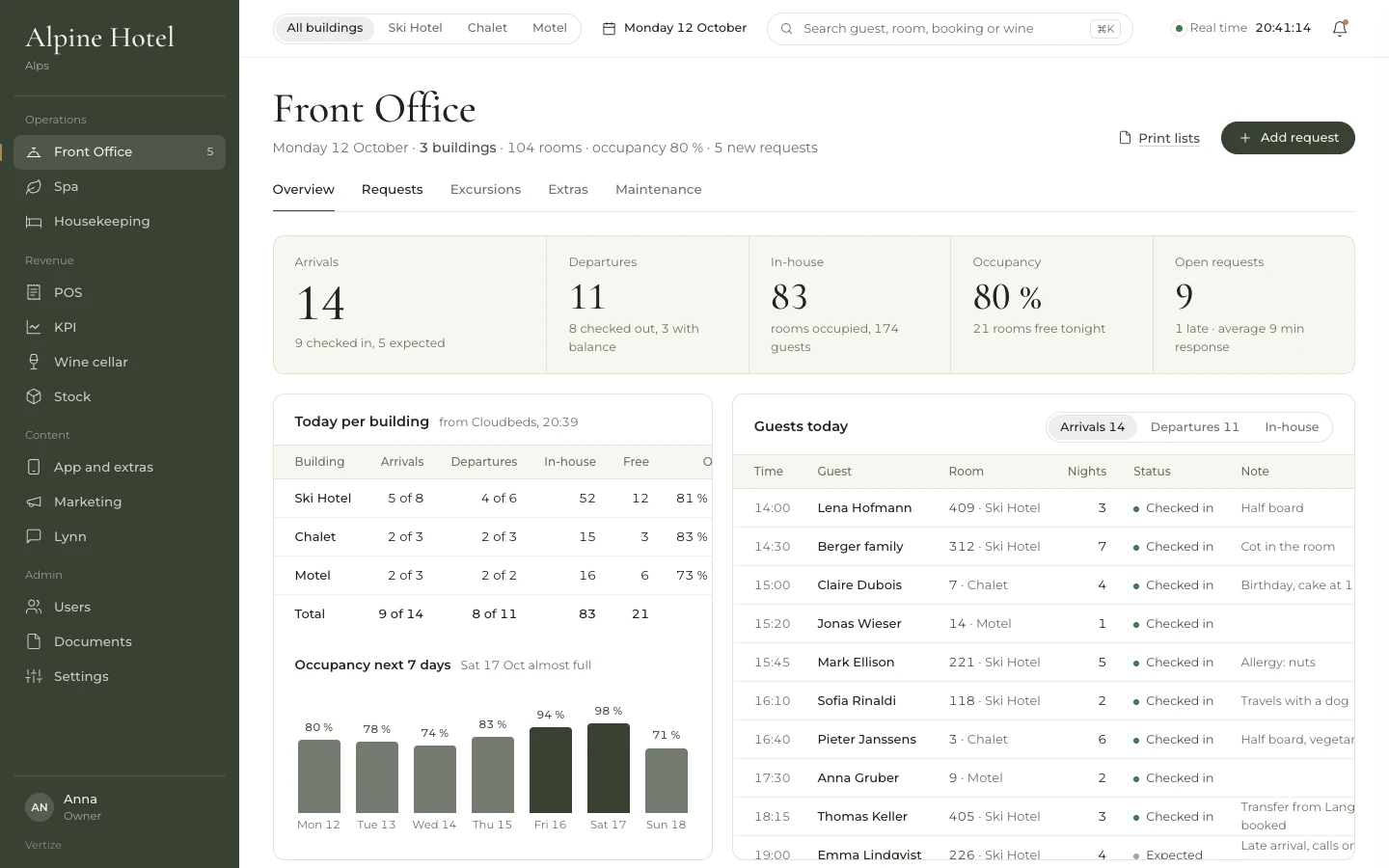Click the Fri 16 occupancy bar
Viewport: 1389px width, 868px height.
pyautogui.click(x=551, y=770)
